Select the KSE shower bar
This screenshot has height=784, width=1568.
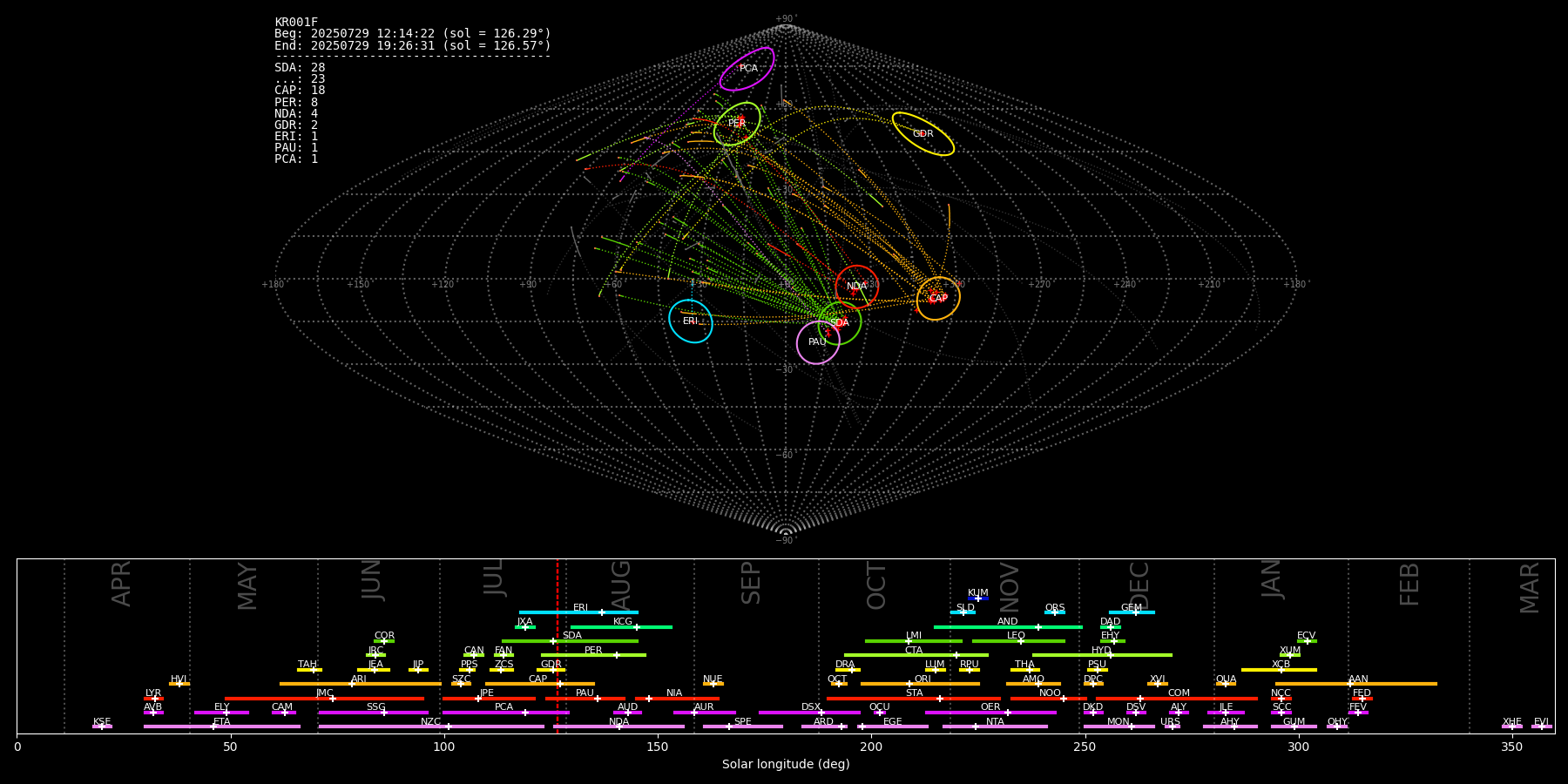102,727
